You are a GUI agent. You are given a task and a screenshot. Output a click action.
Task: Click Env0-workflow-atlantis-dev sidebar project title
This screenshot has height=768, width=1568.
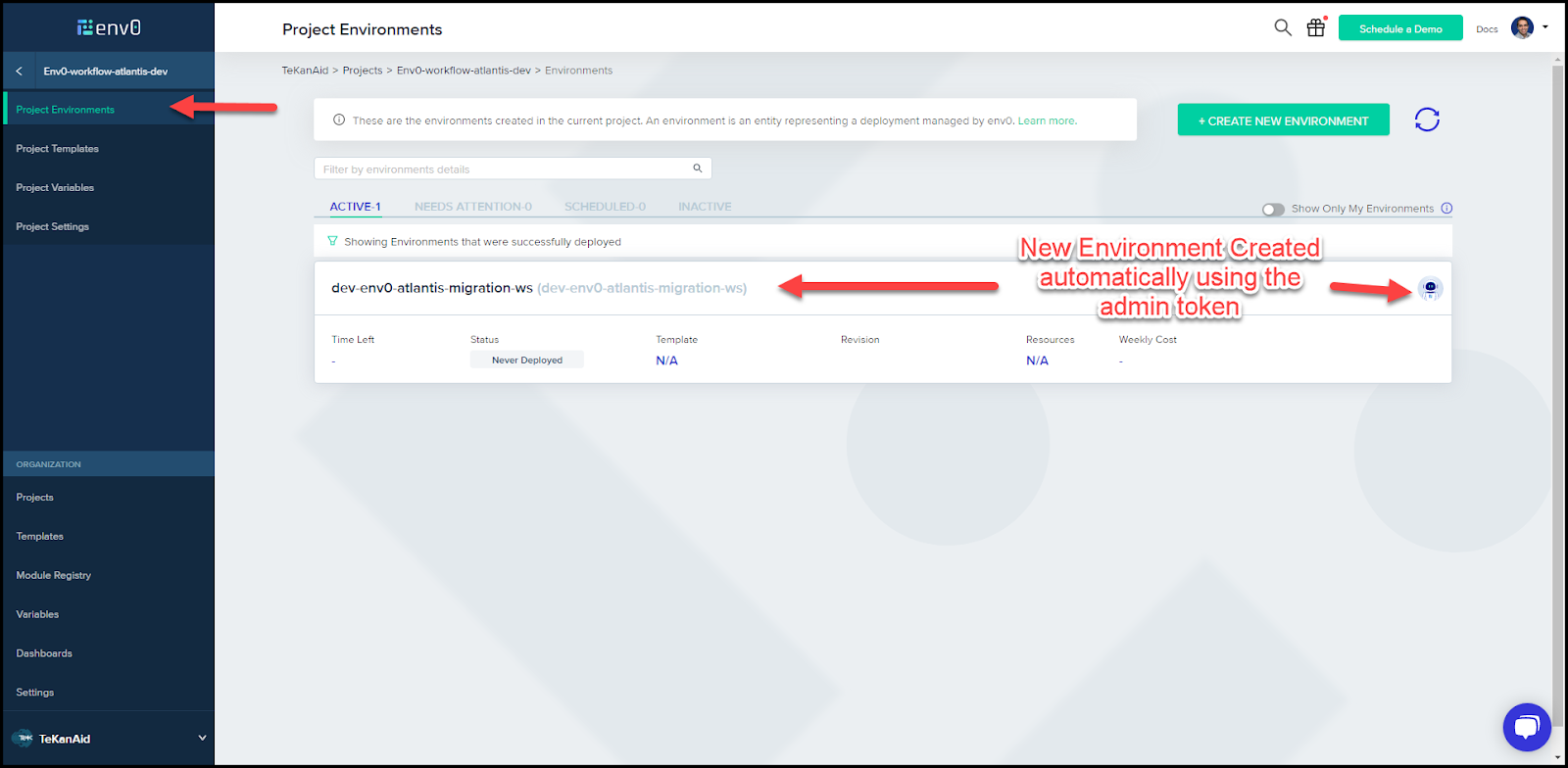(x=106, y=72)
